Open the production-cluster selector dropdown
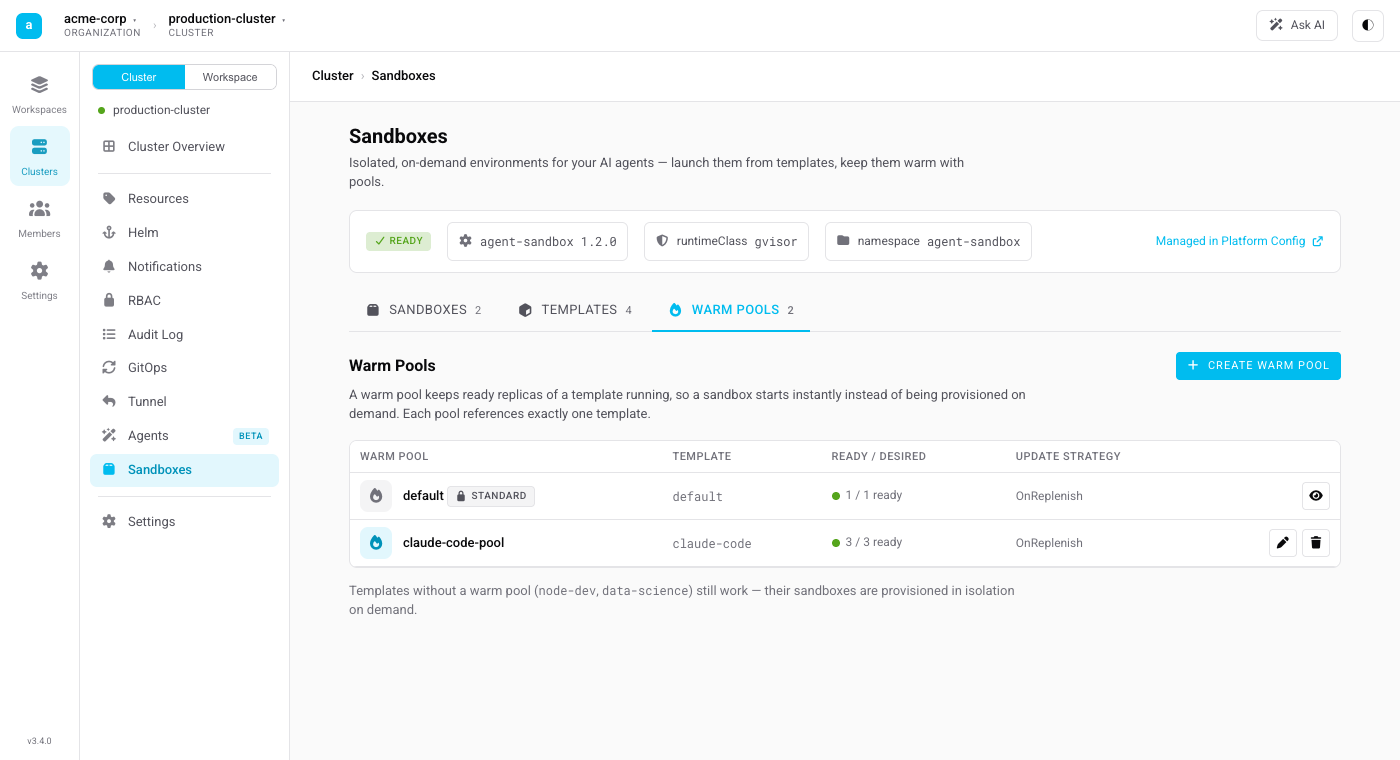This screenshot has width=1400, height=760. click(x=227, y=25)
